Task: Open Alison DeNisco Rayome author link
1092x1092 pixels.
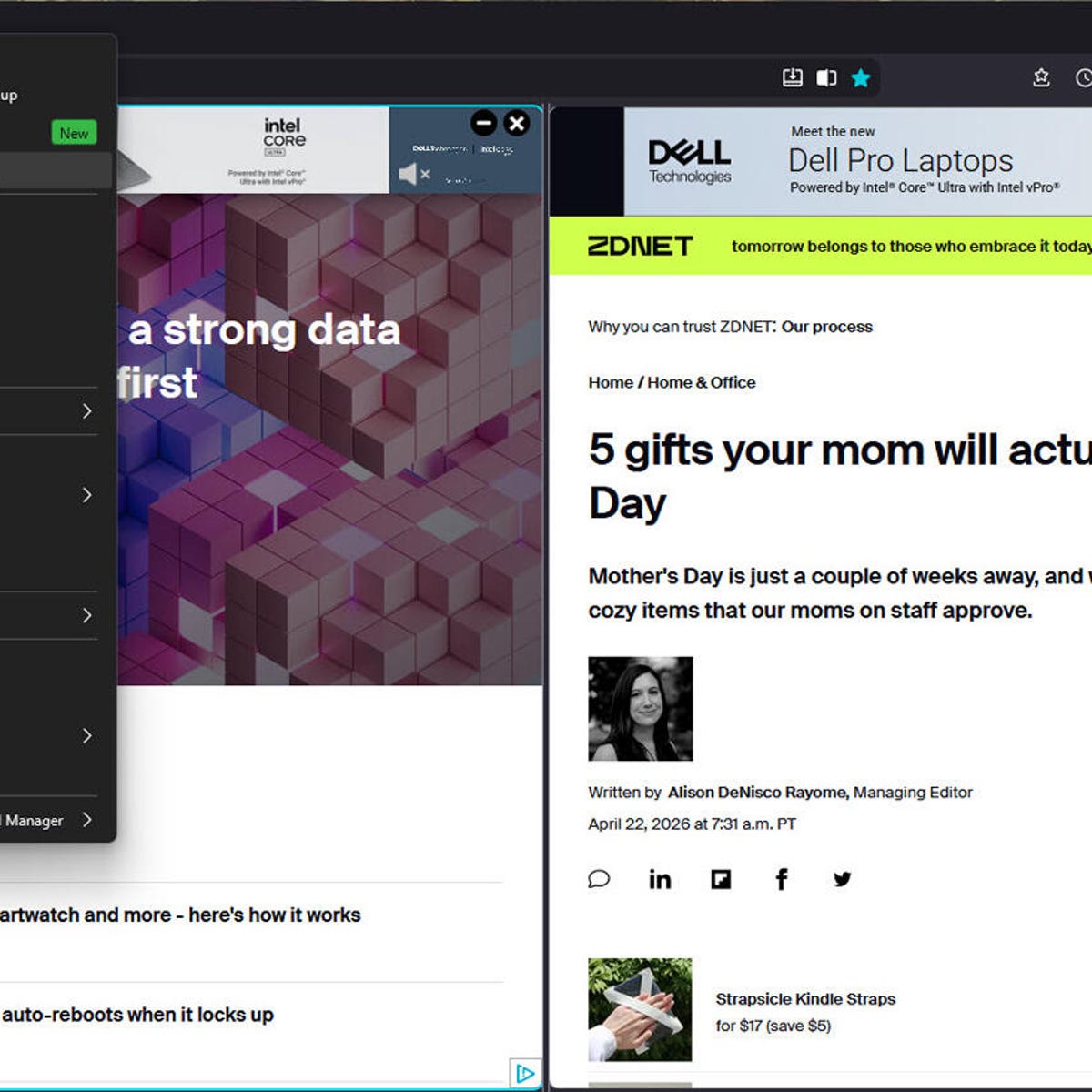Action: 757,793
